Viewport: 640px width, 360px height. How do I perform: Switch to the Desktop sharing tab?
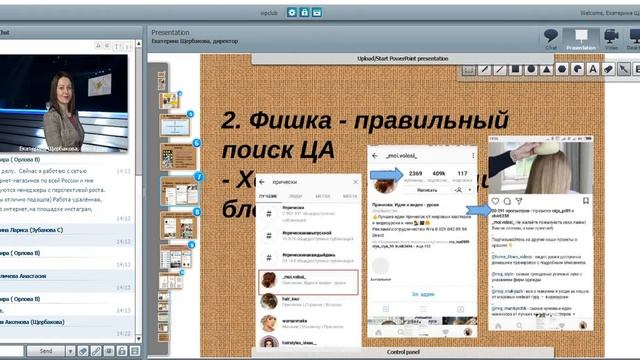[x=634, y=39]
